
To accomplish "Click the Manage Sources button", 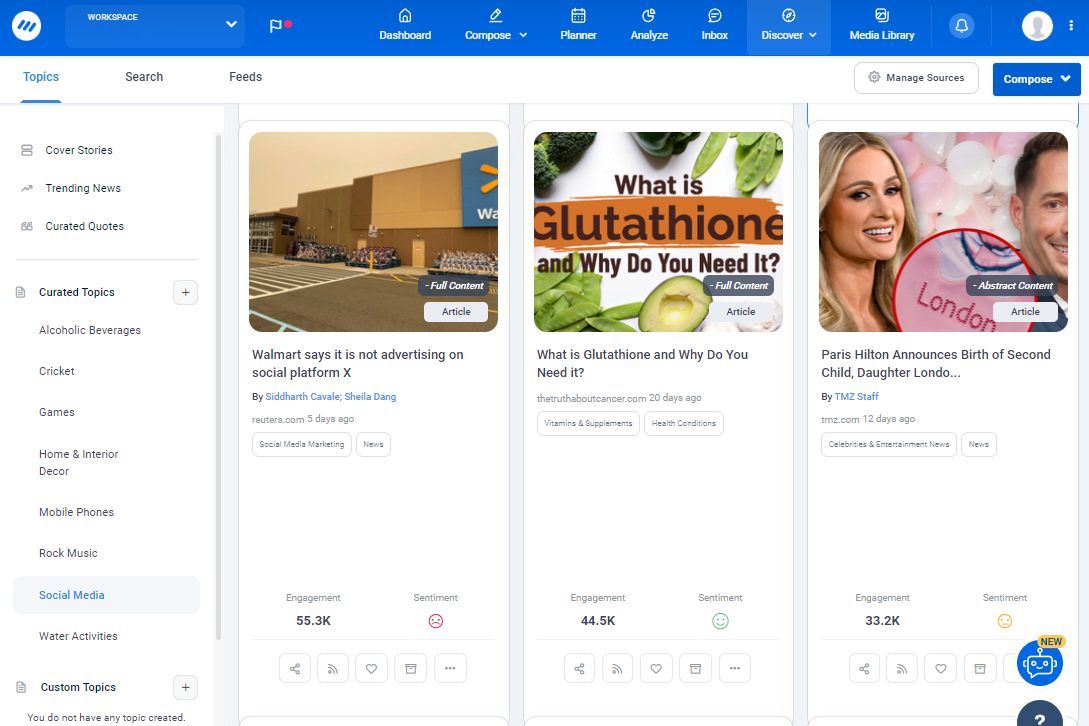I will pyautogui.click(x=916, y=78).
